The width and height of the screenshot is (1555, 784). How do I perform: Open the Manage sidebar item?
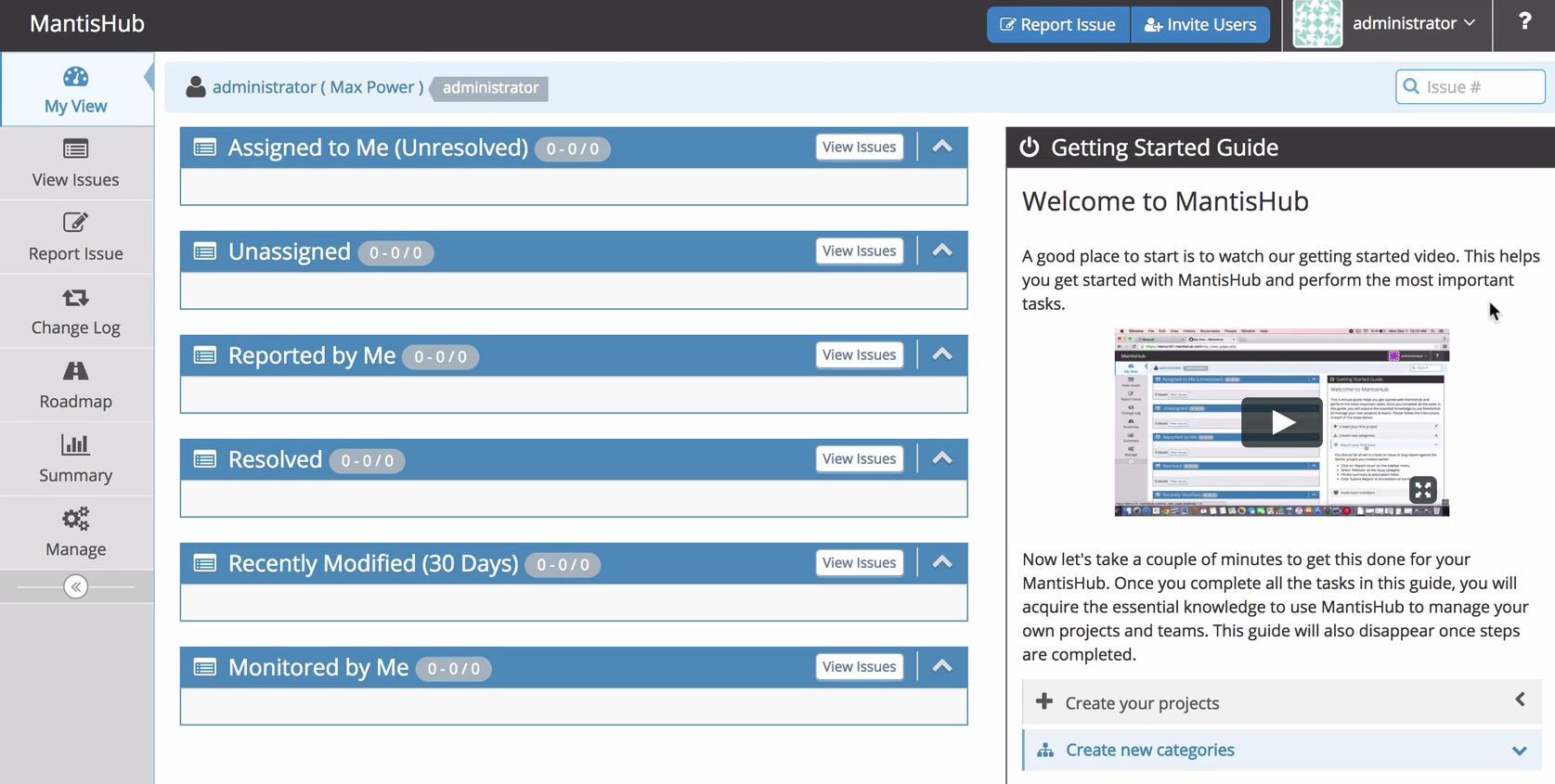pyautogui.click(x=76, y=533)
